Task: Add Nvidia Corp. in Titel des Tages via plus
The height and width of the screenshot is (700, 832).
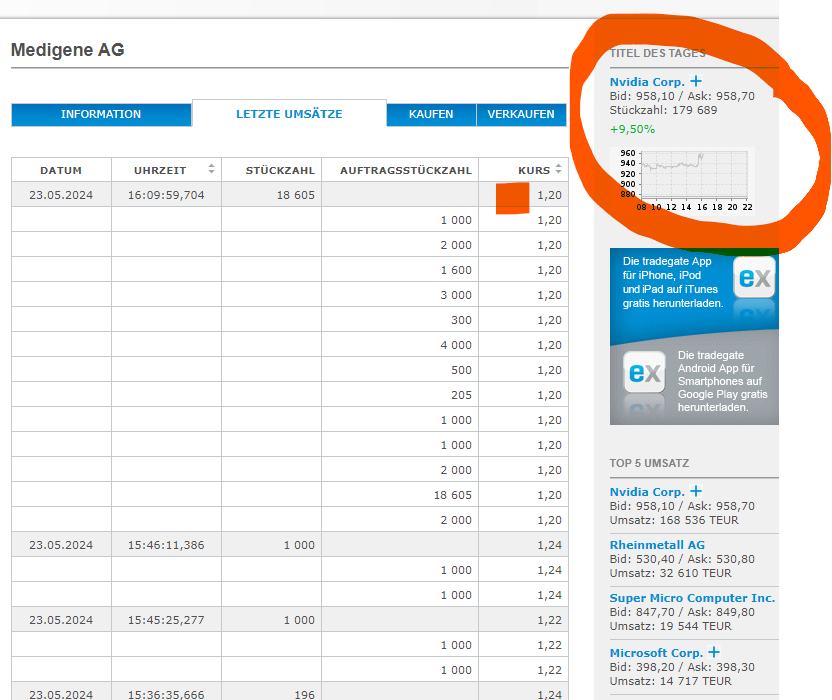Action: click(x=696, y=81)
